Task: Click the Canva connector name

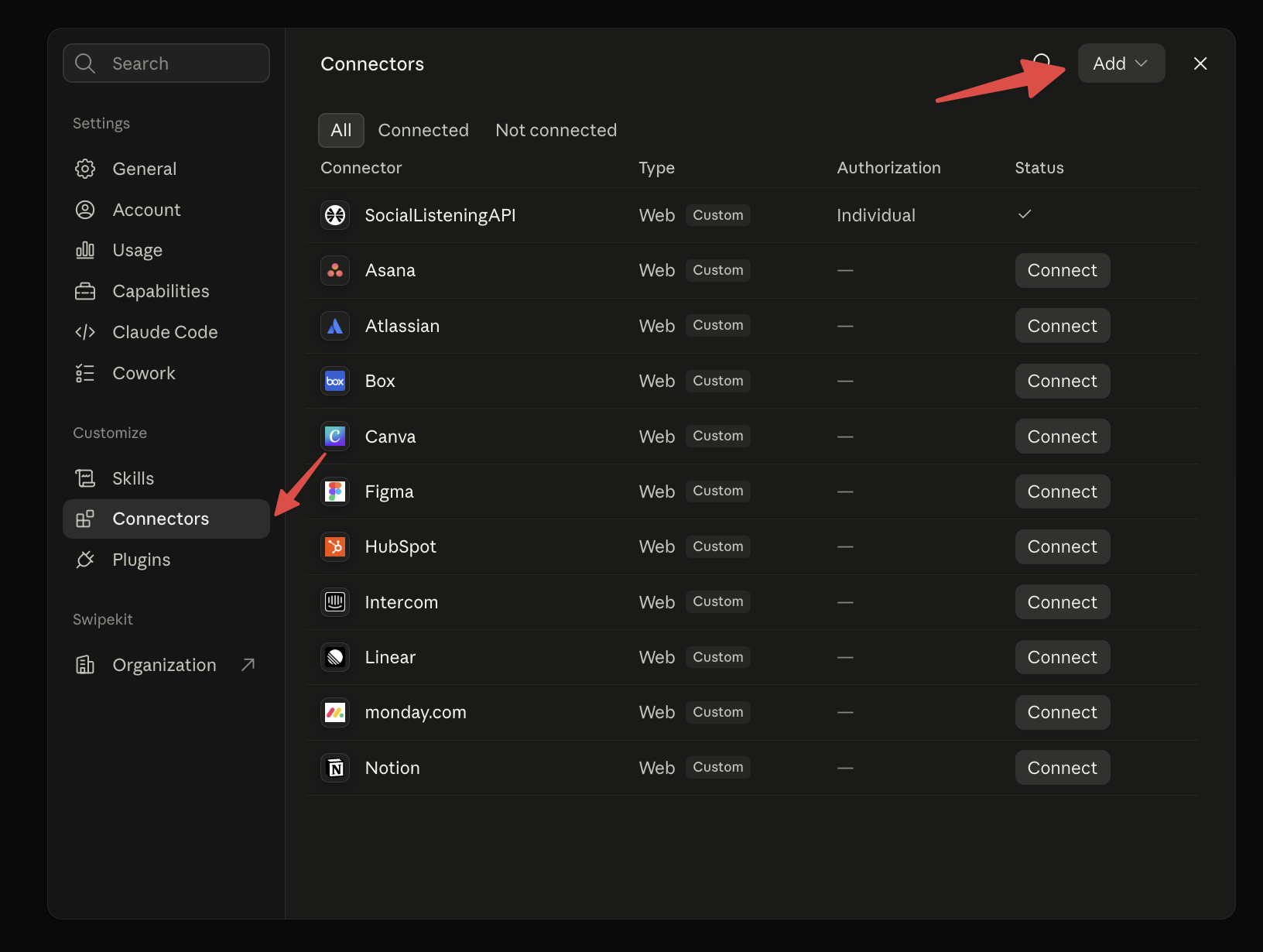Action: [390, 437]
